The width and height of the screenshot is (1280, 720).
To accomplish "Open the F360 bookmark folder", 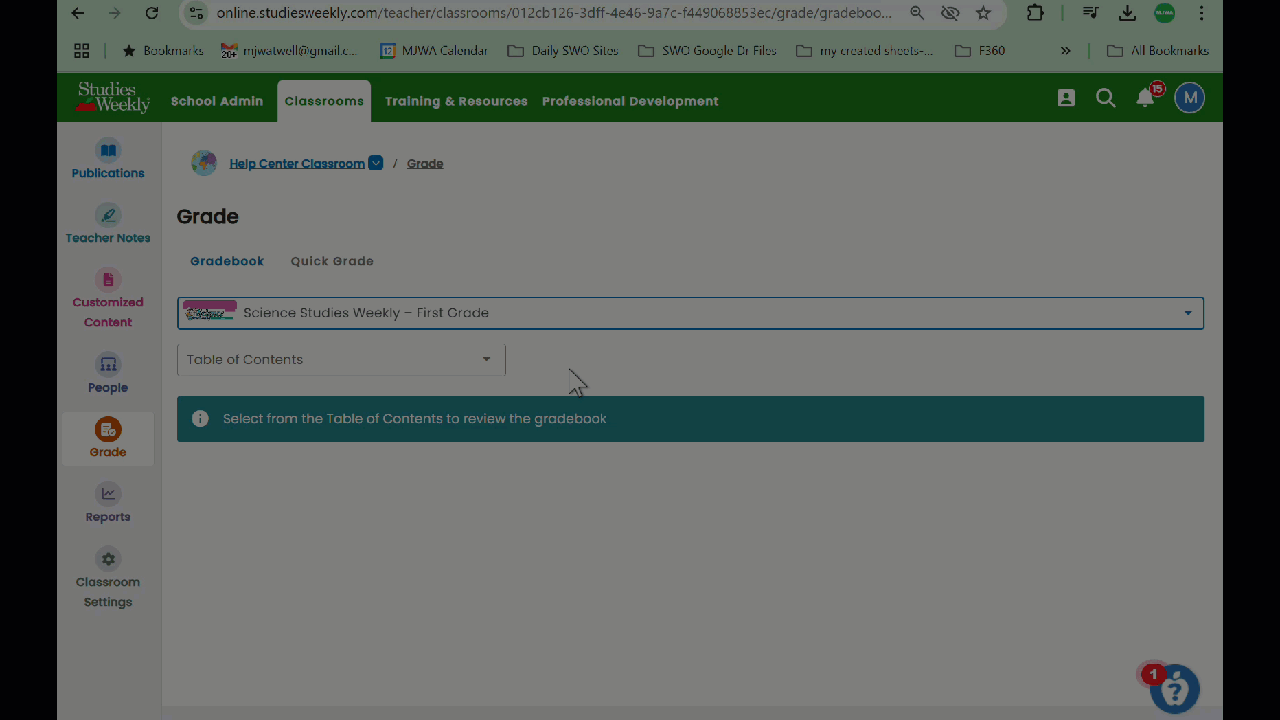I will [x=980, y=50].
